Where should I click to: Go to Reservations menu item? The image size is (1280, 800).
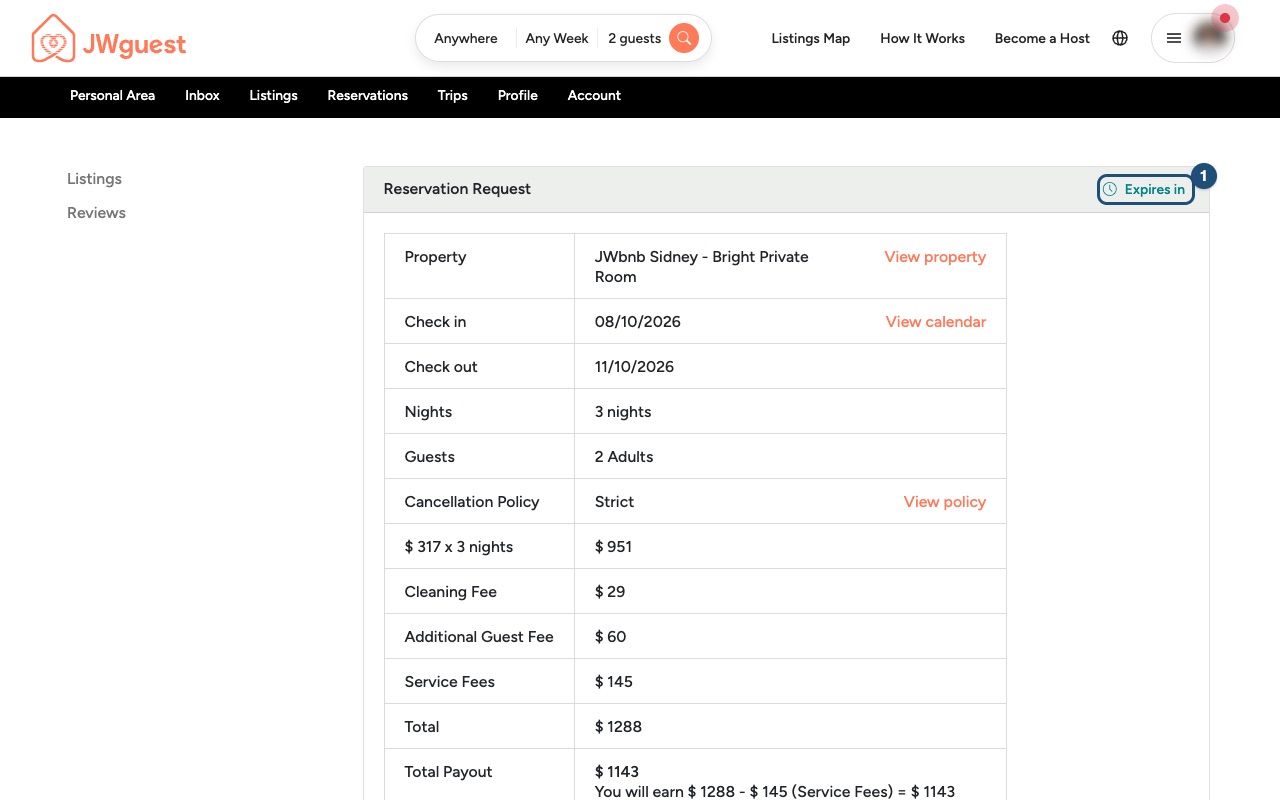367,96
